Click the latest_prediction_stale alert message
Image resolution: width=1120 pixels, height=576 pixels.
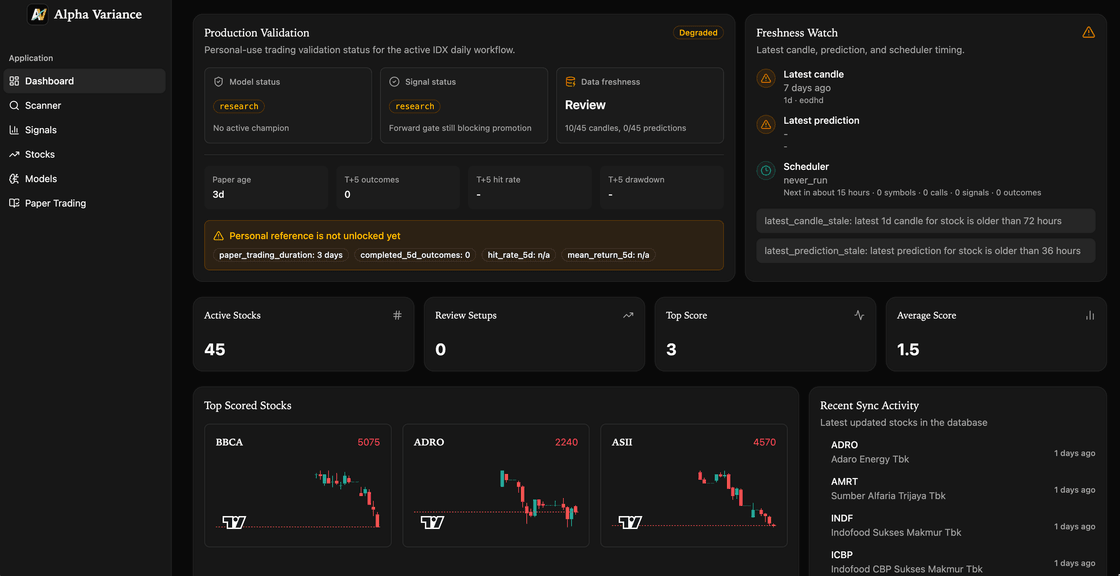click(926, 251)
